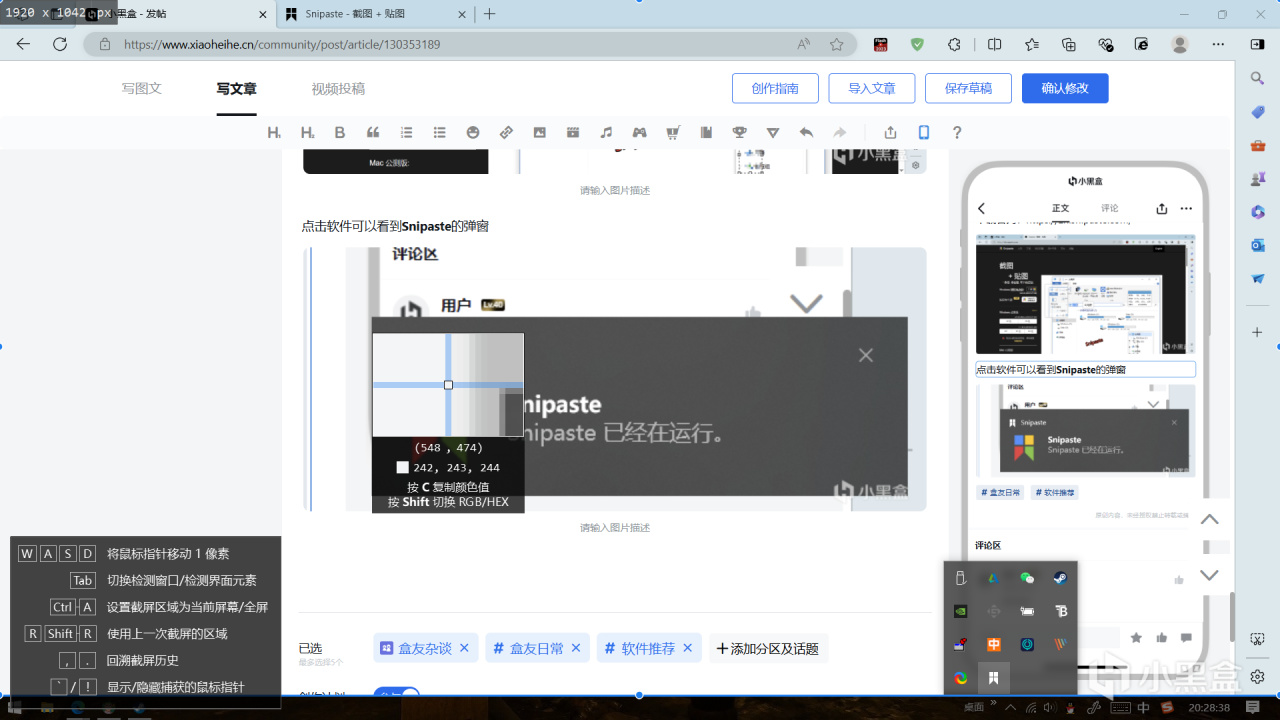Click the 保存草稿 button
The width and height of the screenshot is (1280, 720).
tap(968, 88)
